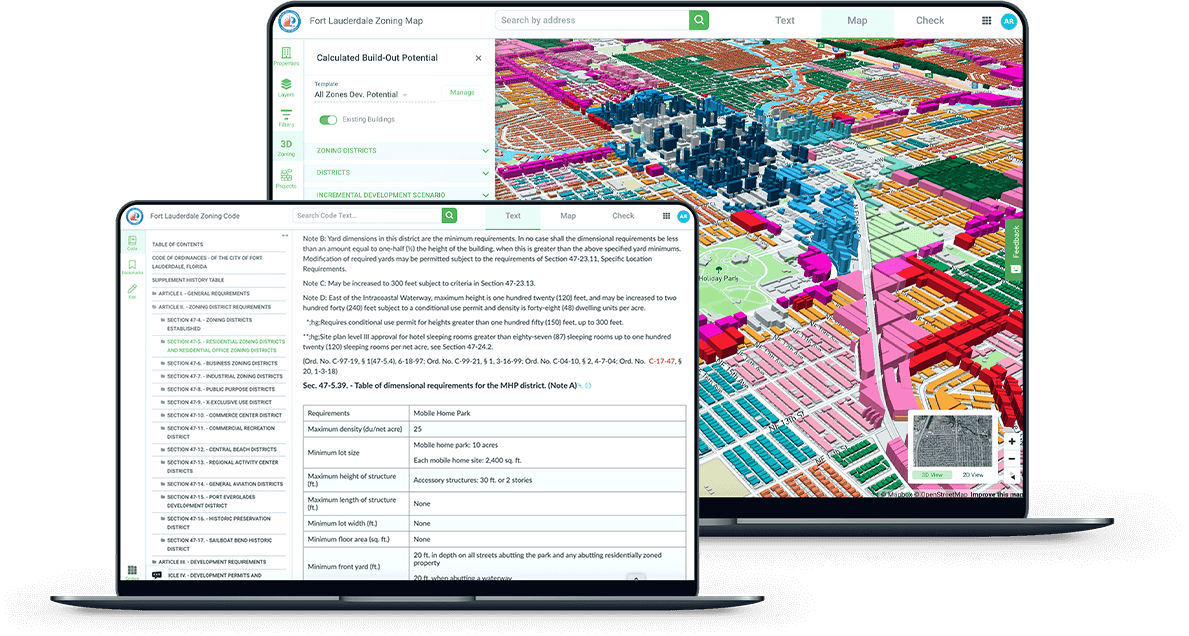The width and height of the screenshot is (1189, 636).
Task: Run the address search with magnifier button
Action: [698, 19]
